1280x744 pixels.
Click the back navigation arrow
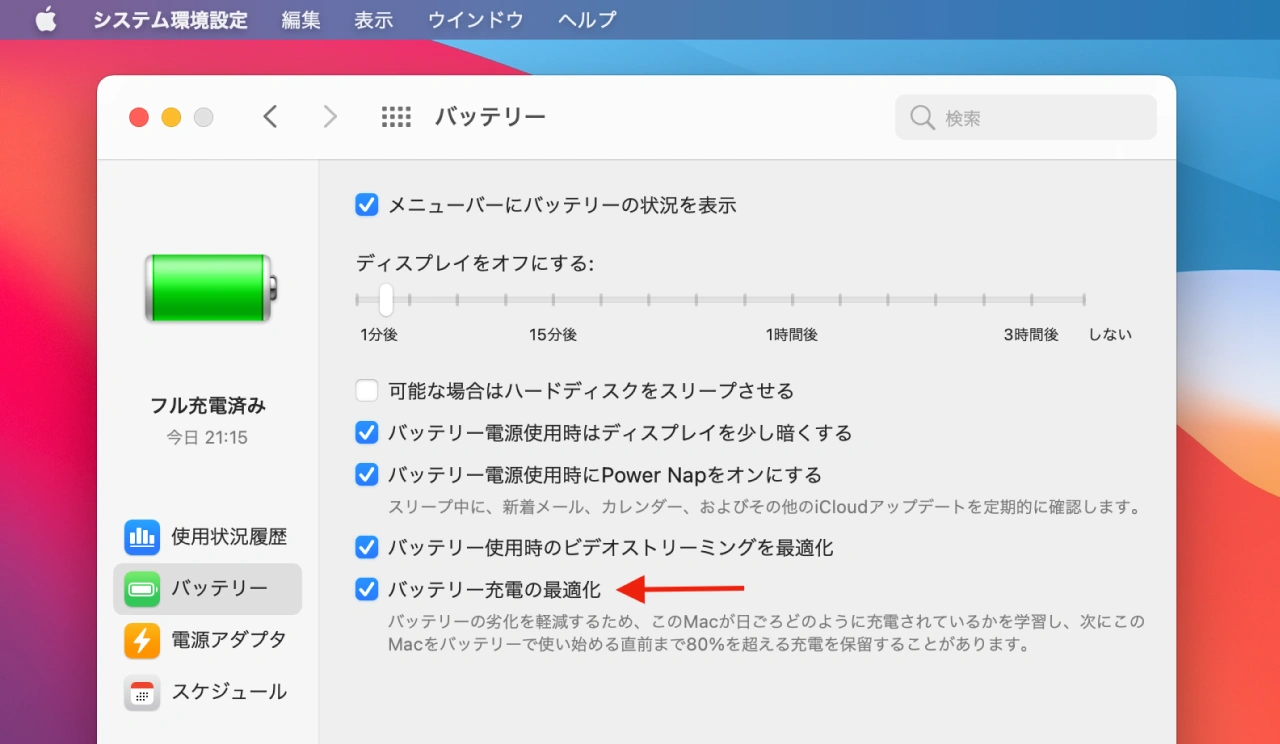click(x=270, y=116)
